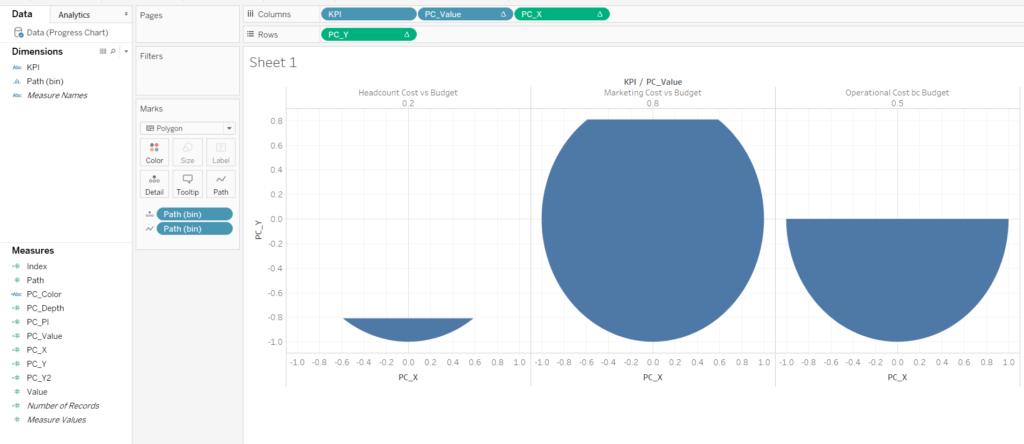1024x444 pixels.
Task: Open the Tooltip marks editor
Action: (x=186, y=184)
